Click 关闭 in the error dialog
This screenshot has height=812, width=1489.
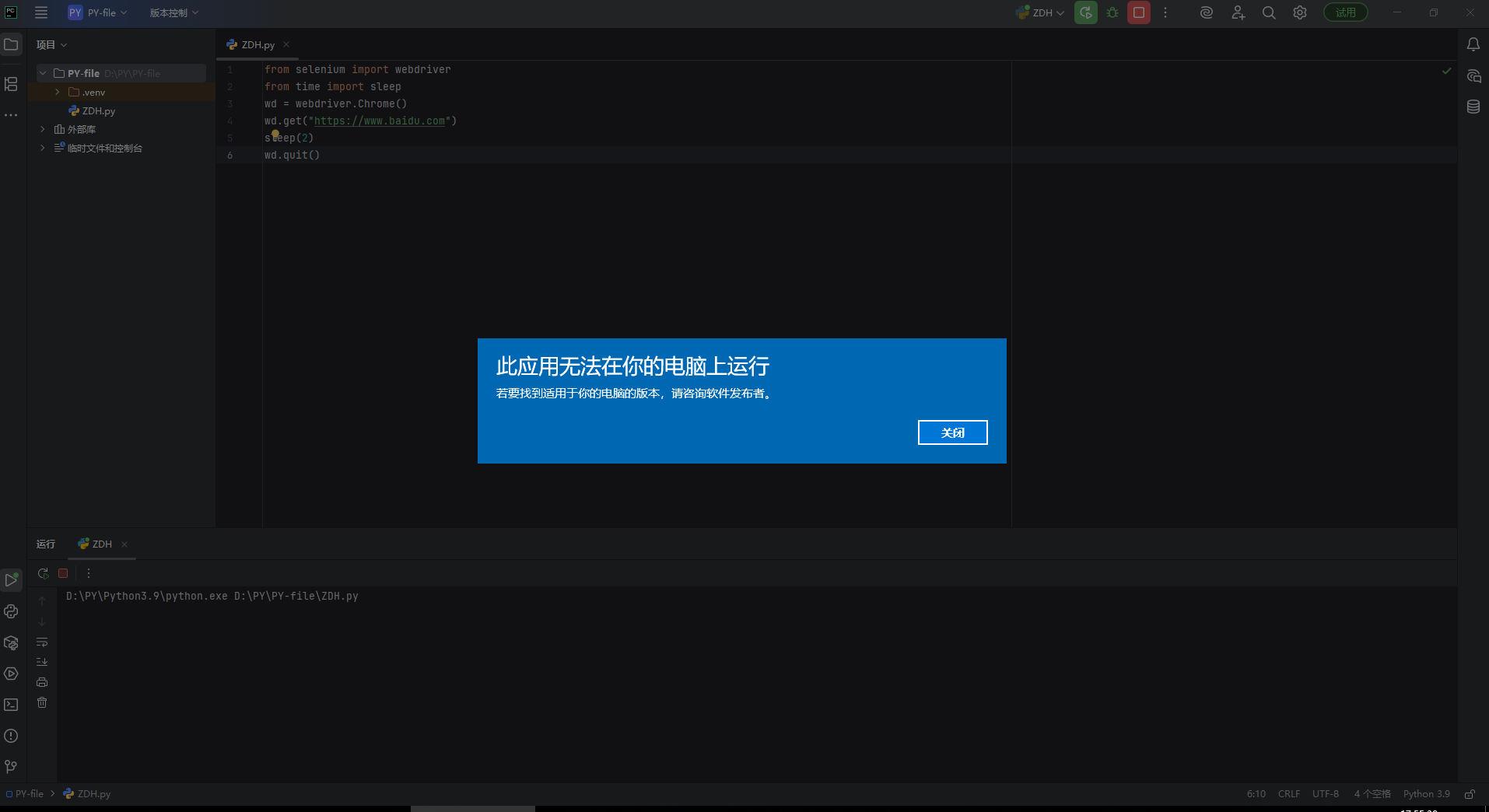952,432
